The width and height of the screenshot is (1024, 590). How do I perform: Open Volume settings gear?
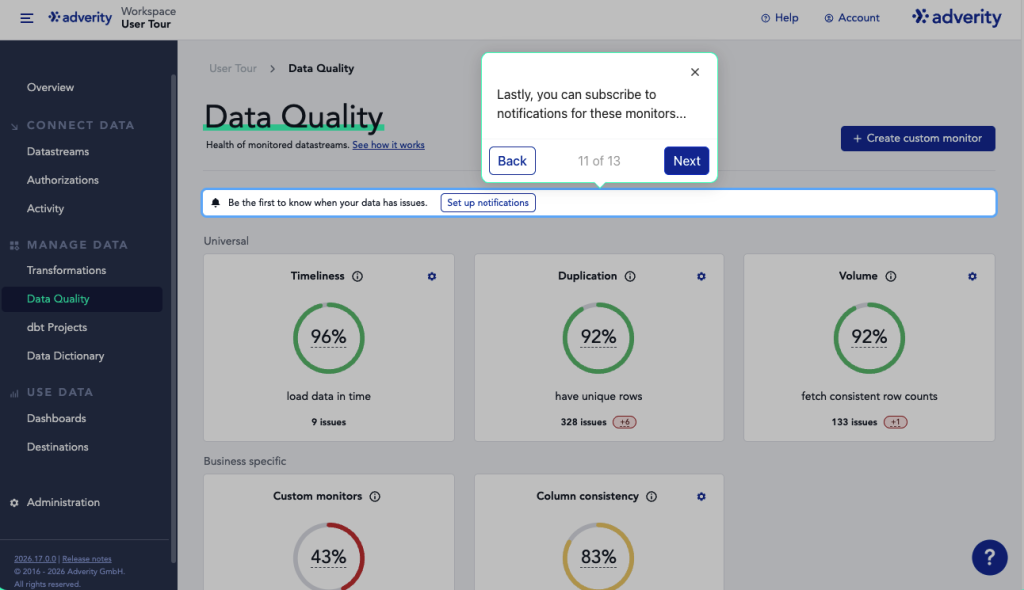tap(972, 276)
